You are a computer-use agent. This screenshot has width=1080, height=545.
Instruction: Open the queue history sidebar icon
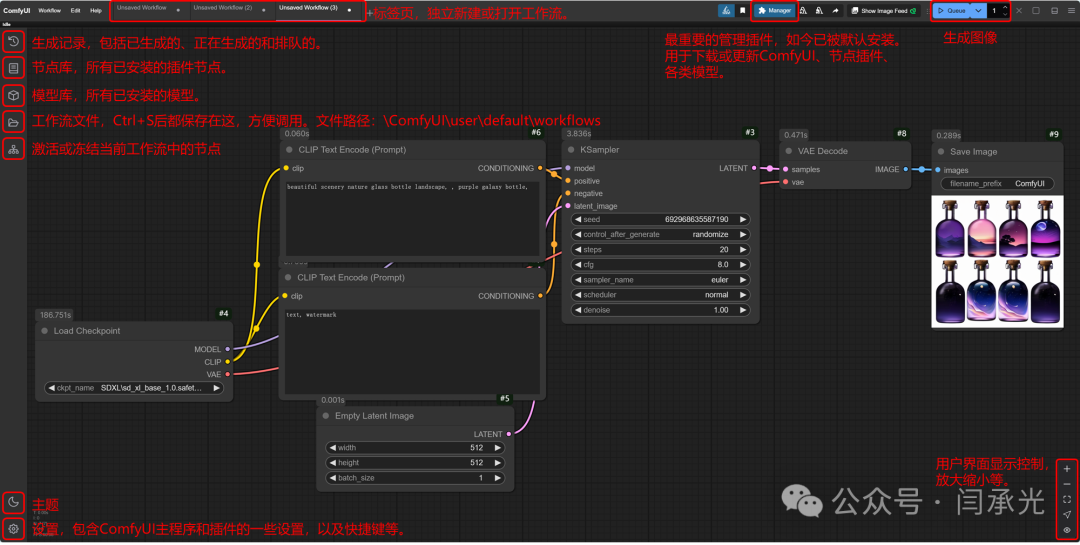pos(13,41)
